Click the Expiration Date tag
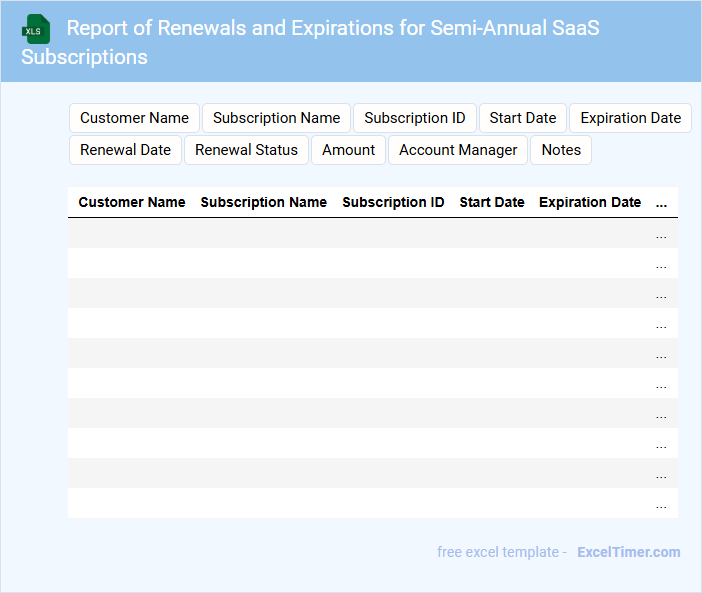Image resolution: width=702 pixels, height=593 pixels. 630,118
